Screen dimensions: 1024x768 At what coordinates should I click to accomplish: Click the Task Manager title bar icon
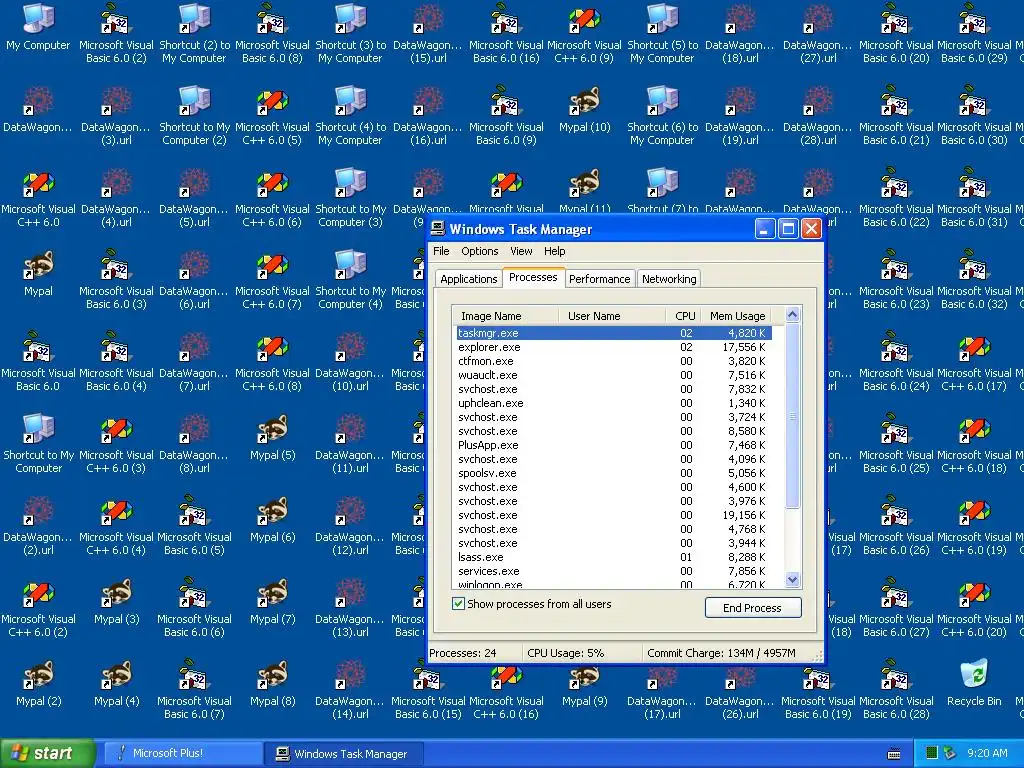(x=438, y=229)
